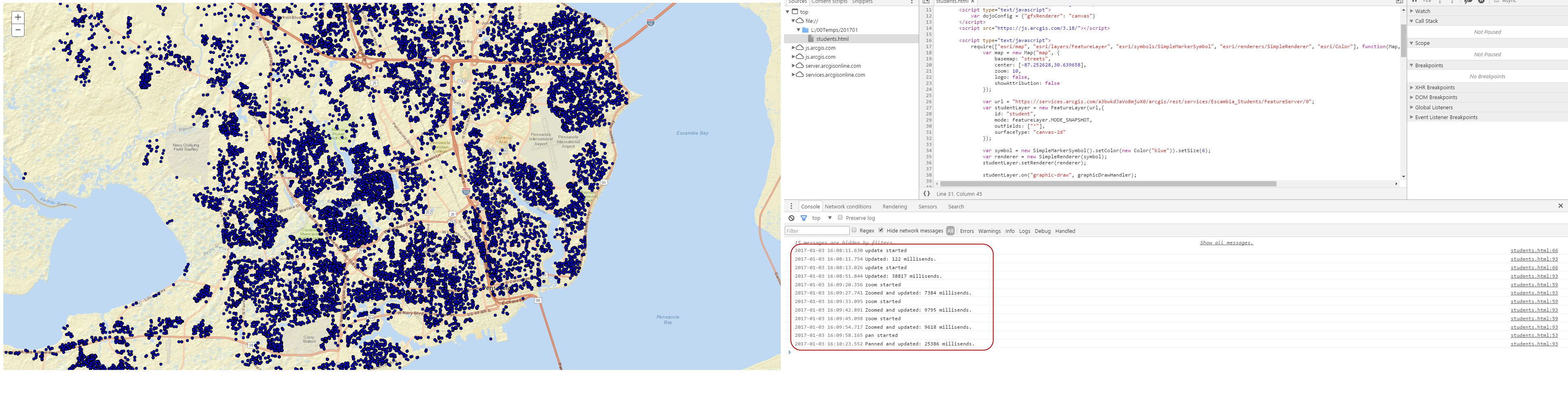The width and height of the screenshot is (1568, 394).
Task: Expand the services.arcgisonline.com node
Action: pyautogui.click(x=793, y=75)
